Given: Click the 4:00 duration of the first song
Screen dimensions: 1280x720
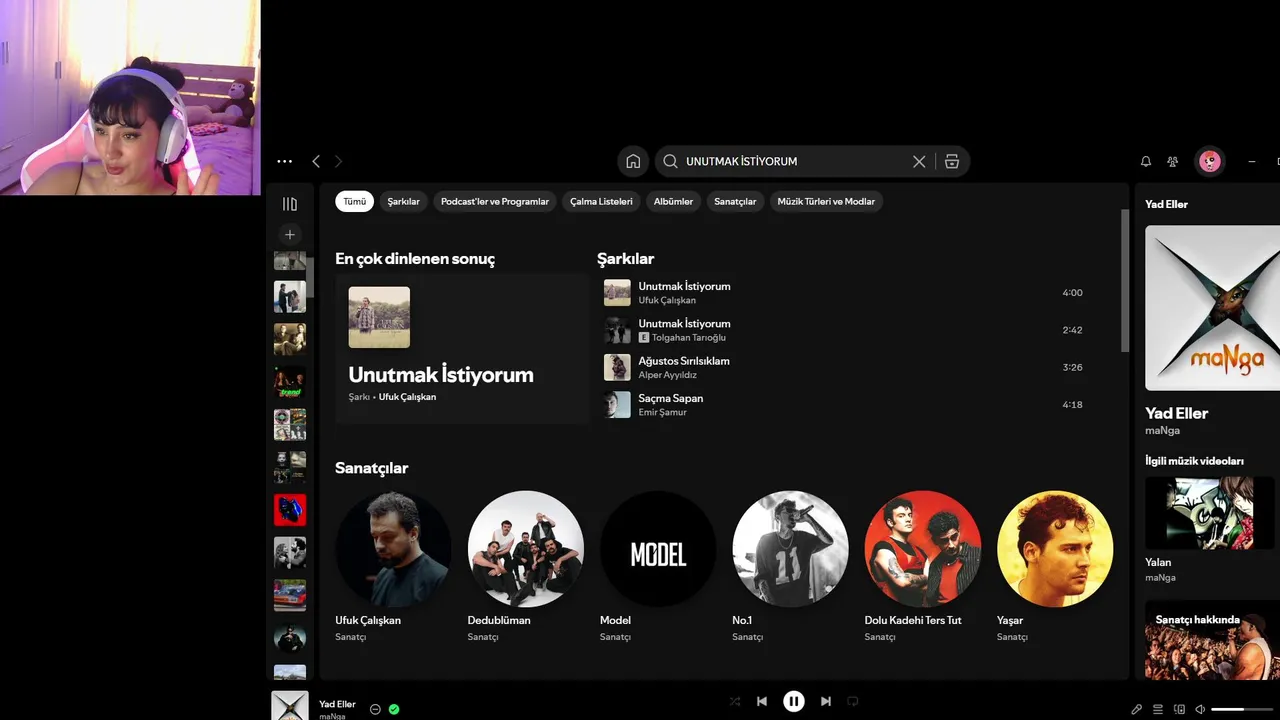Looking at the screenshot, I should coord(1072,293).
